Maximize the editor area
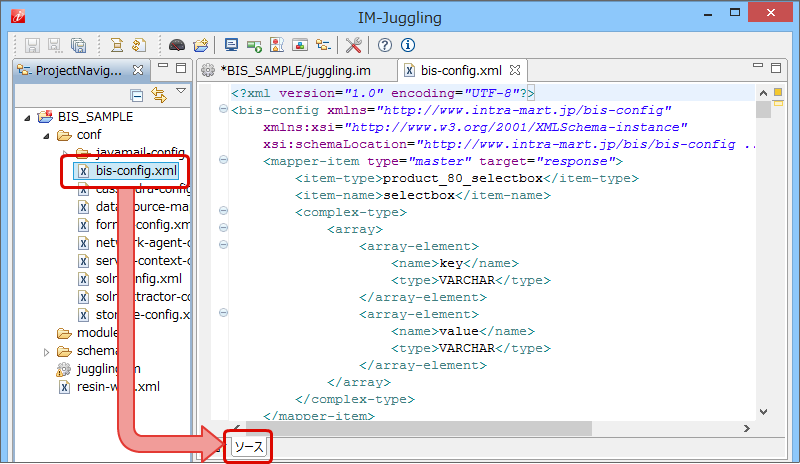 [776, 67]
